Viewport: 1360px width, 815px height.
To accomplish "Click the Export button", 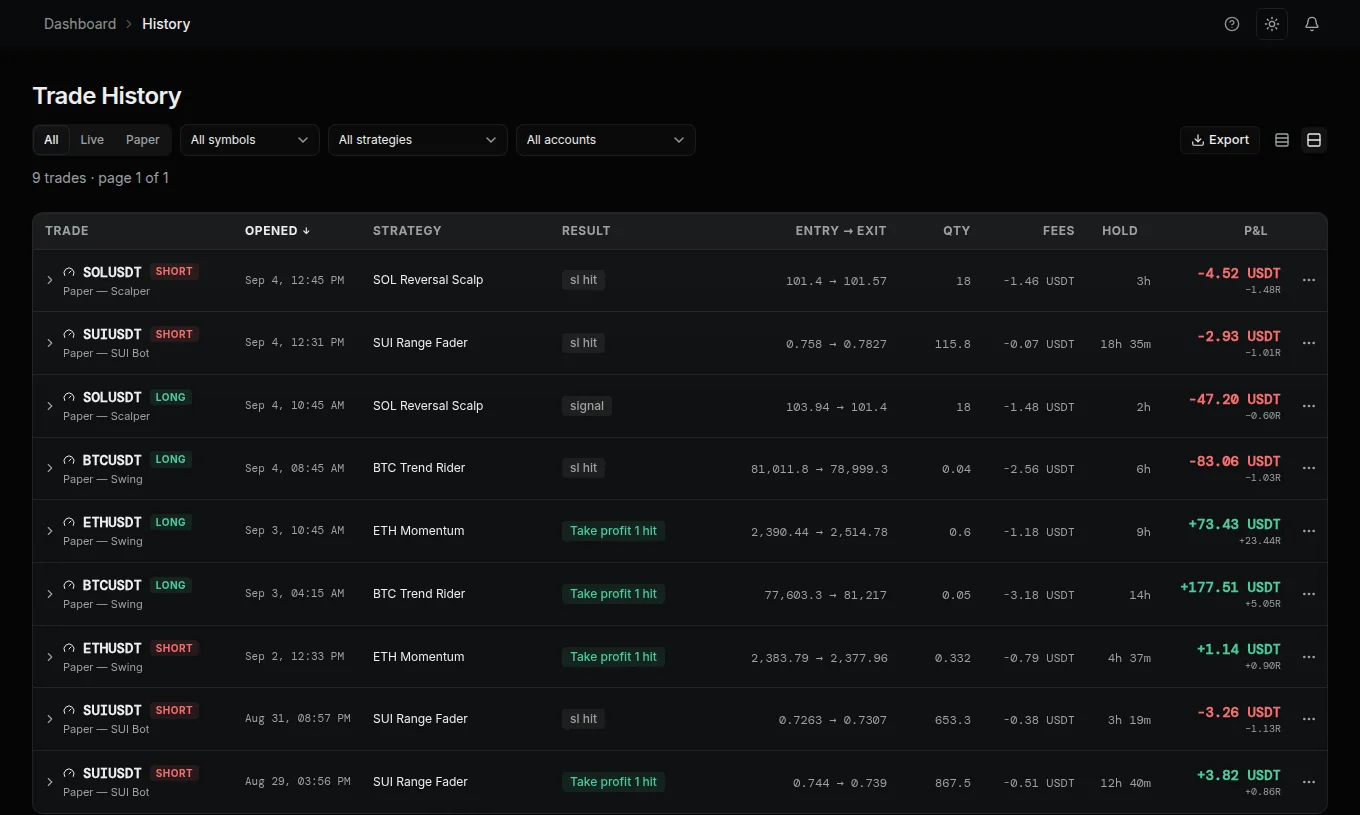I will (x=1220, y=140).
